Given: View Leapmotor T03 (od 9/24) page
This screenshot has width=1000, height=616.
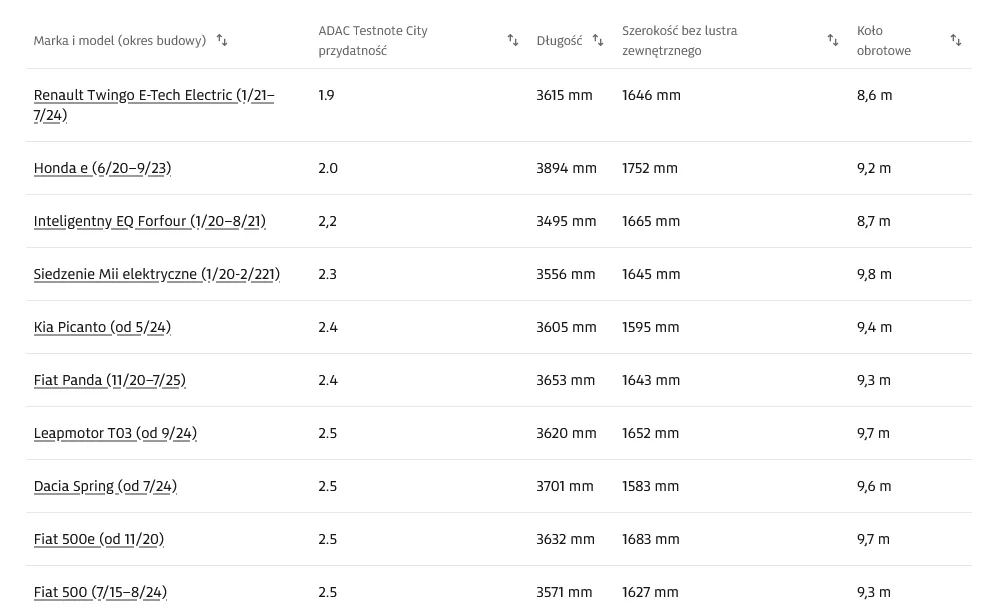Looking at the screenshot, I should coord(115,433).
